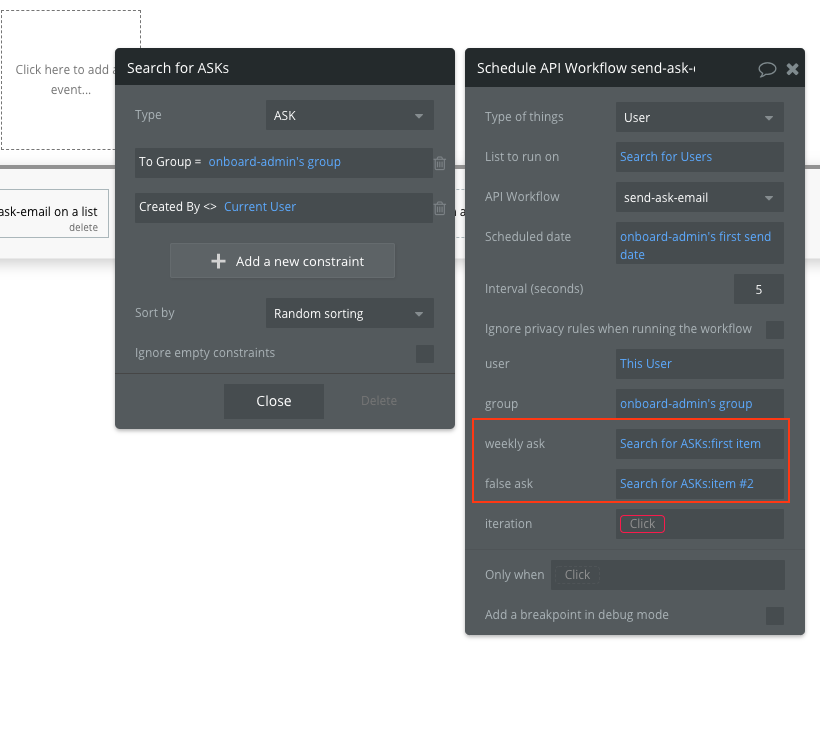The image size is (820, 752).
Task: Open the comments bubble on the workflow dialog
Action: coord(766,67)
